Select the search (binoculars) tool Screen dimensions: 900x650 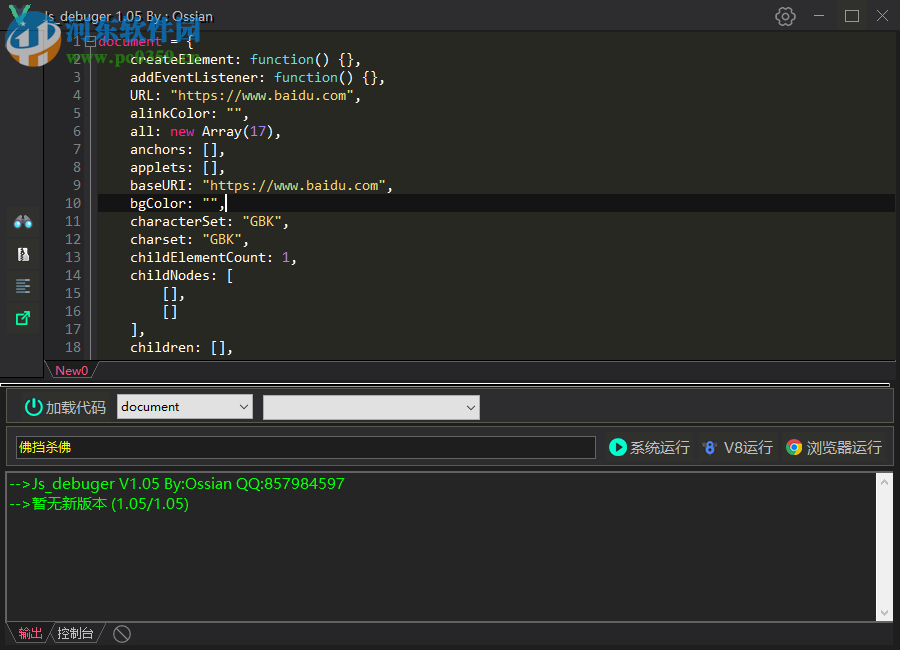(22, 221)
